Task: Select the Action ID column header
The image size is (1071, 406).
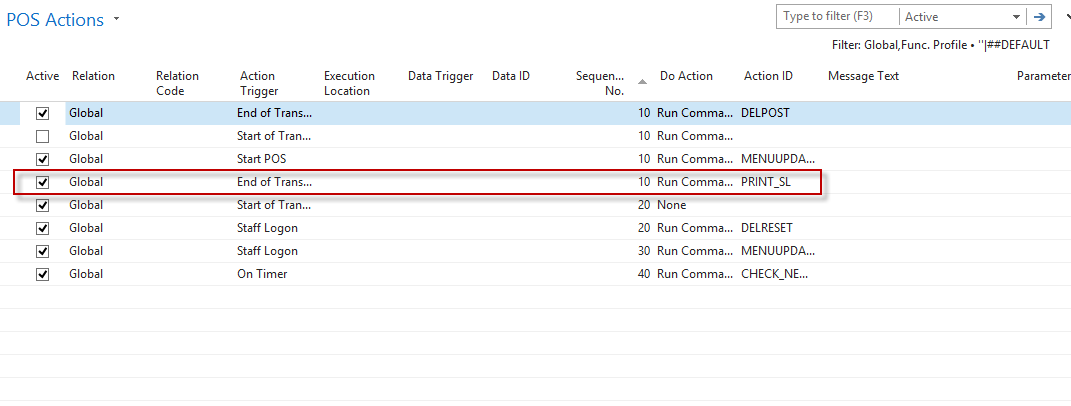Action: (x=768, y=76)
